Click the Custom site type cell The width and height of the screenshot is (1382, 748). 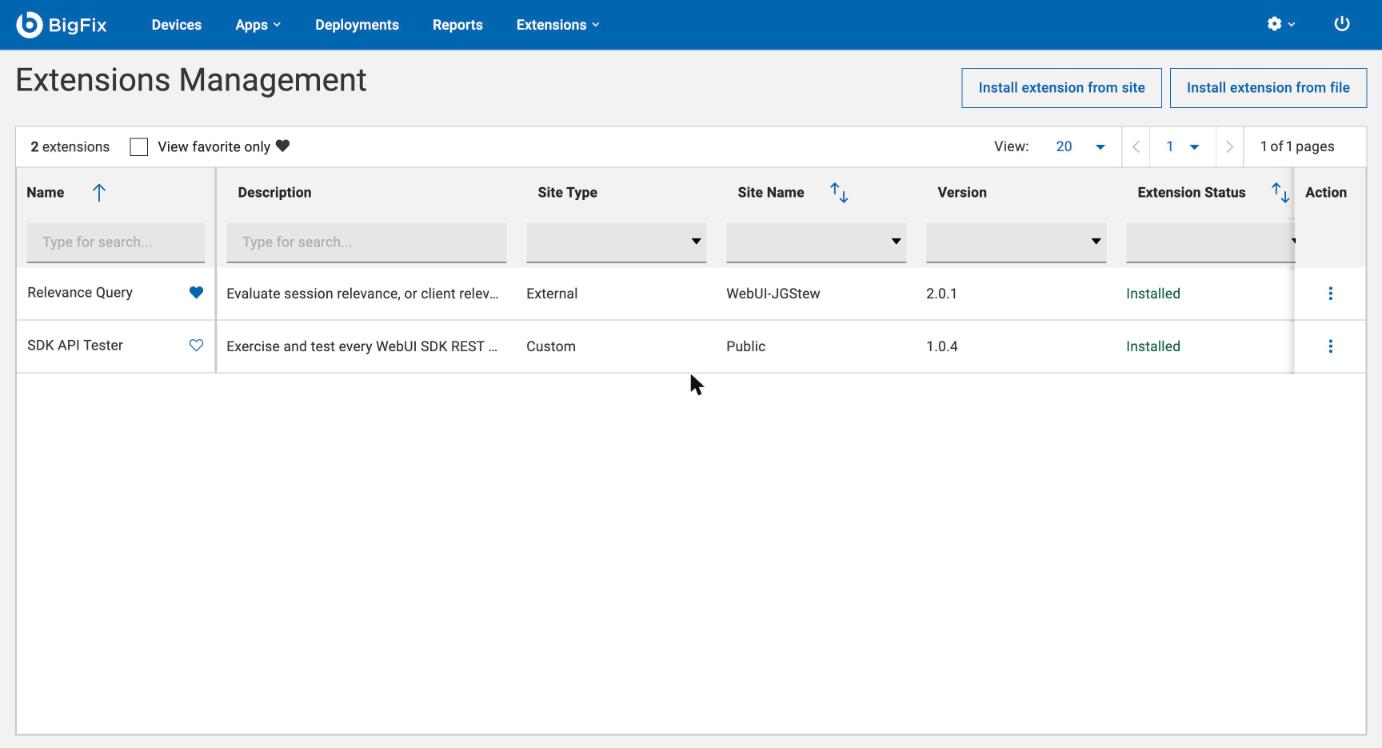click(551, 347)
